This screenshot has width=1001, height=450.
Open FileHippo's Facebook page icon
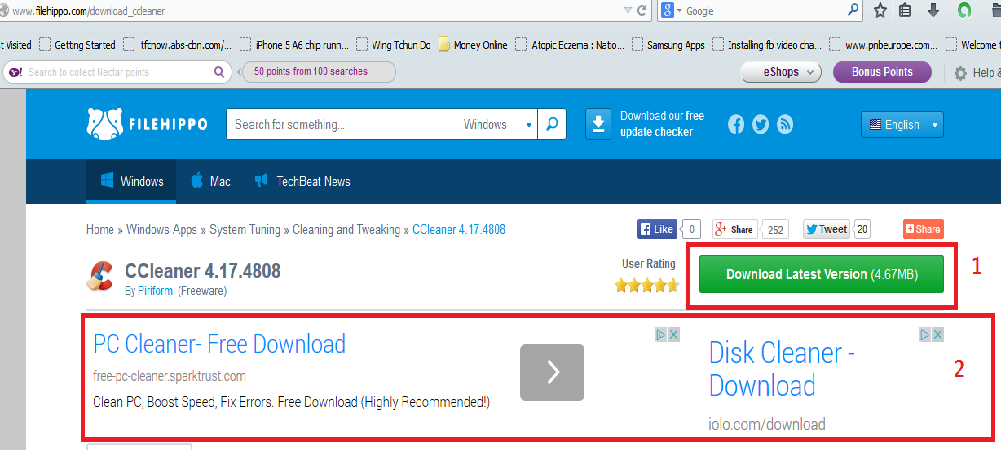pos(736,124)
